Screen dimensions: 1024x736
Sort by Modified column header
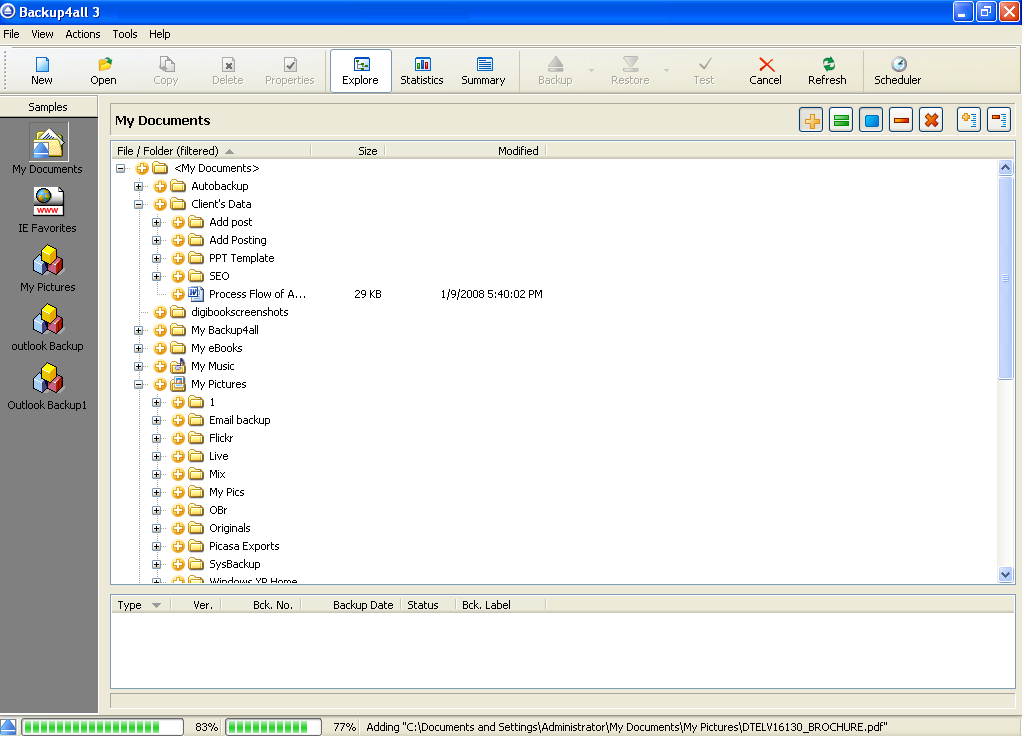465,151
